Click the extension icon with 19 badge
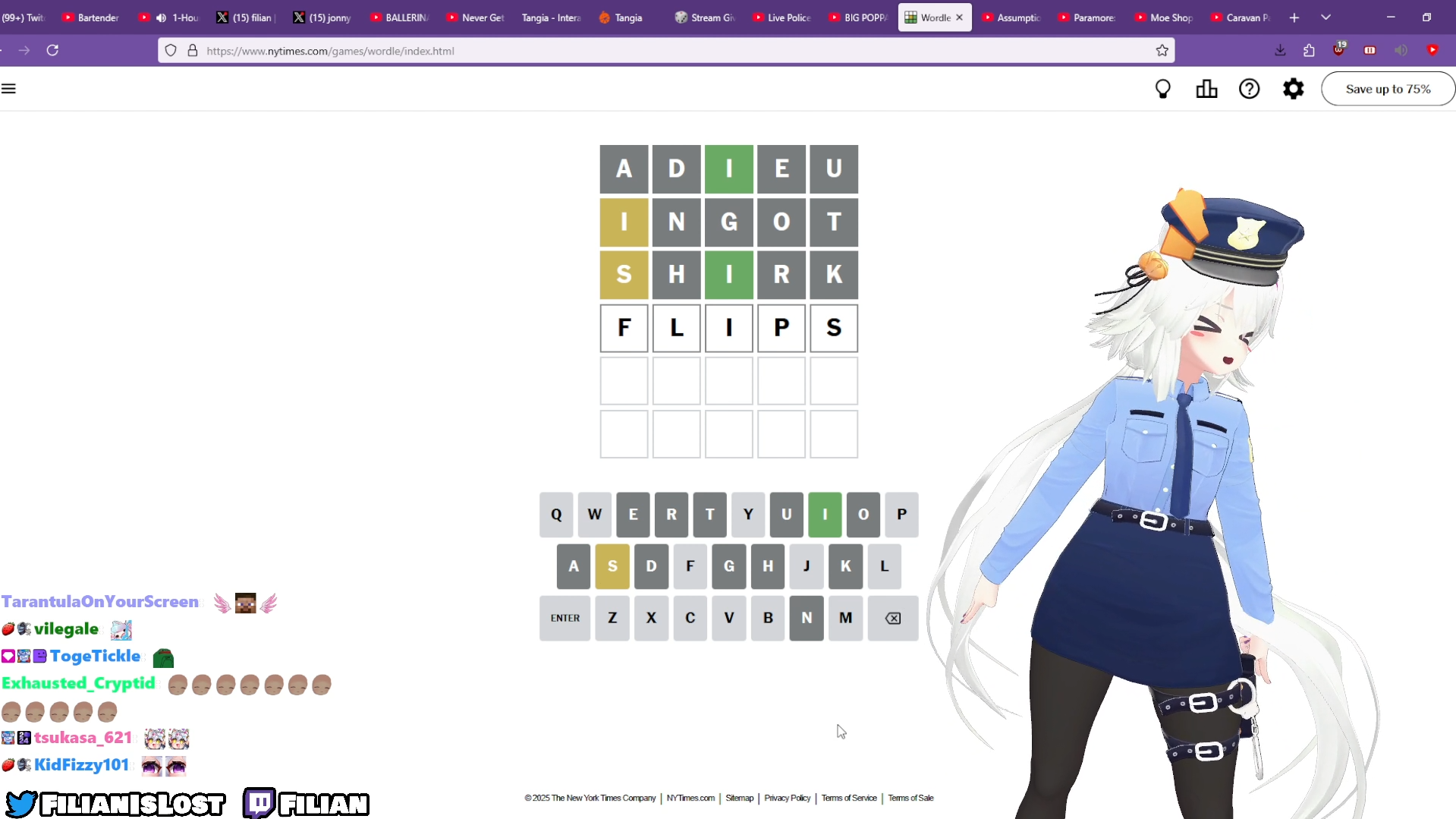1456x819 pixels. point(1339,49)
